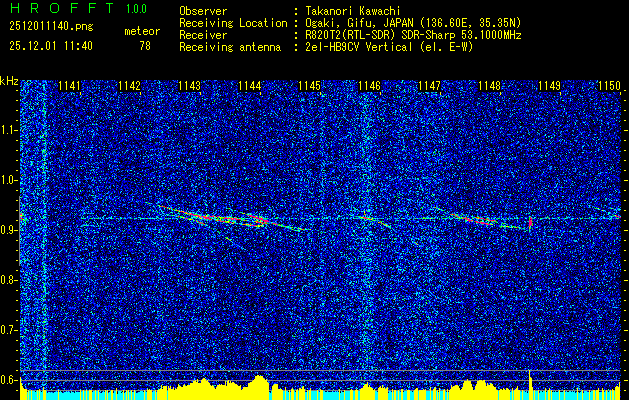Click the meteor label
Viewport: 629px width, 400px height.
[x=142, y=31]
